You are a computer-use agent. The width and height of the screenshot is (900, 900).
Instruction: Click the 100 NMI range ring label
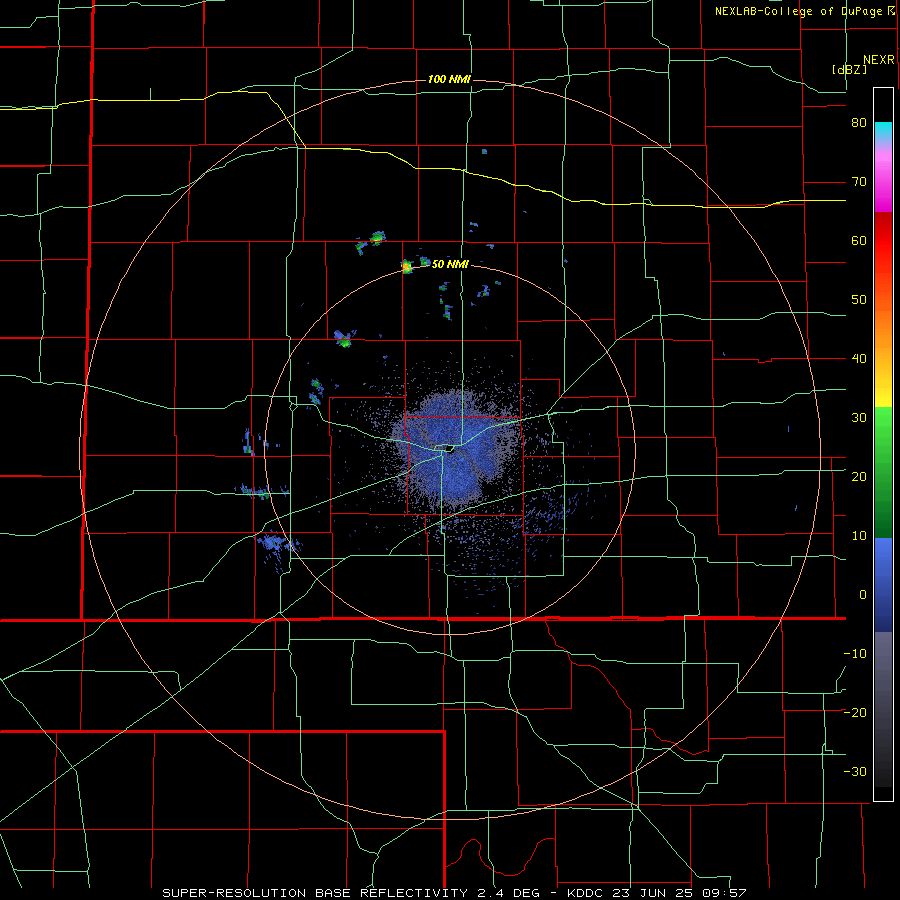click(x=449, y=79)
